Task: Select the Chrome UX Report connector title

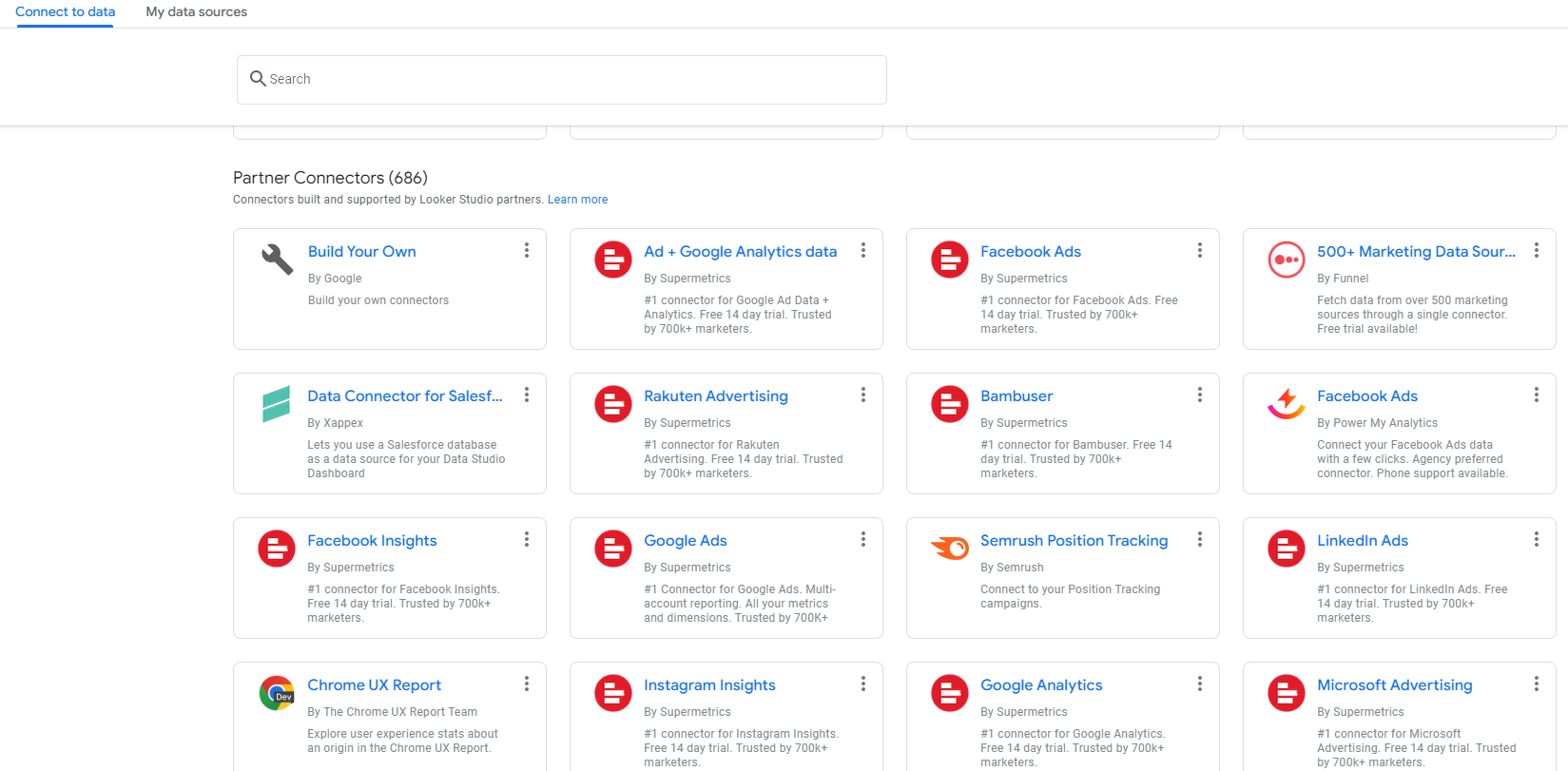Action: point(374,685)
